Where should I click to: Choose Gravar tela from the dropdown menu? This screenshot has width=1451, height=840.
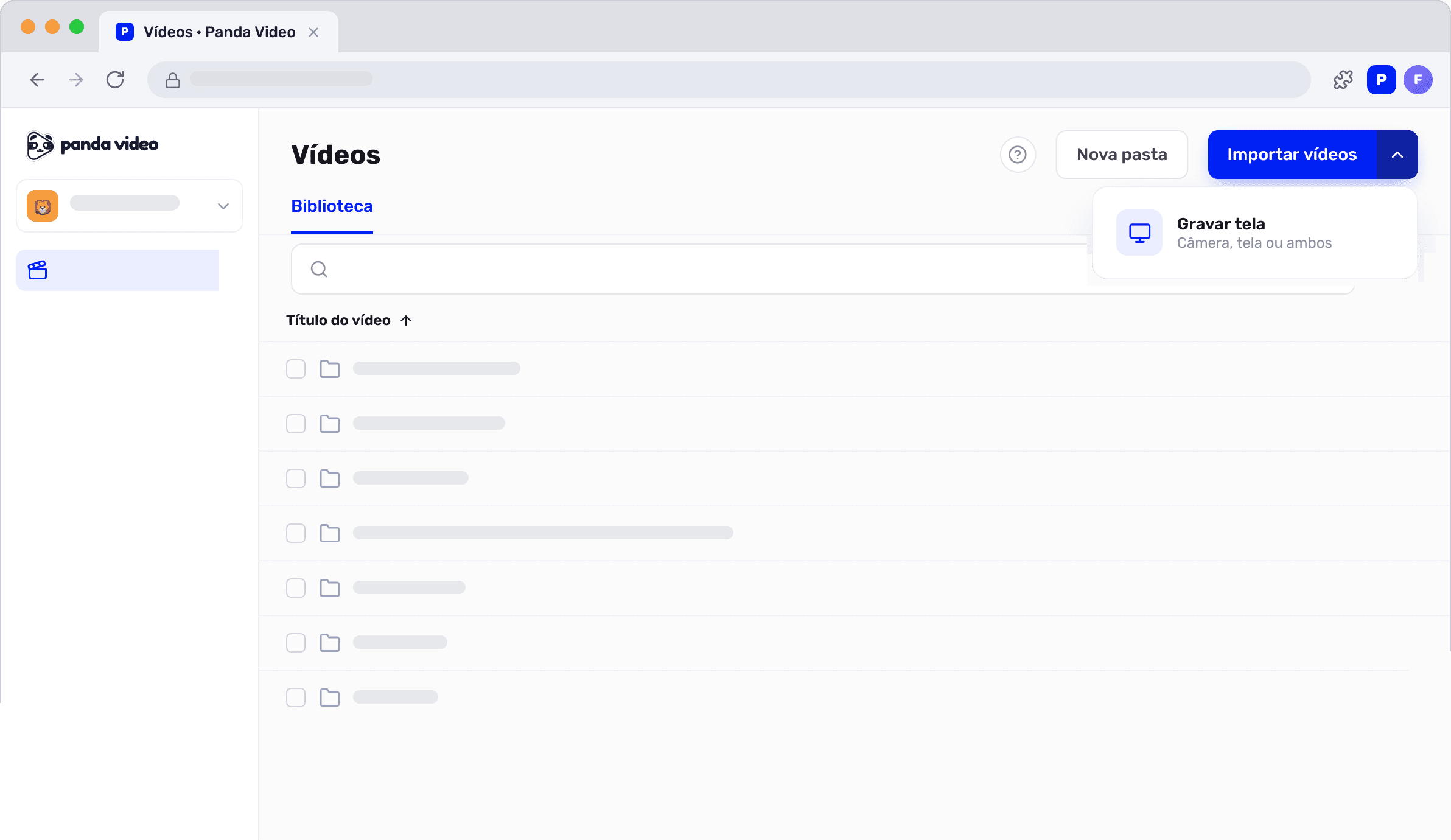pos(1255,233)
